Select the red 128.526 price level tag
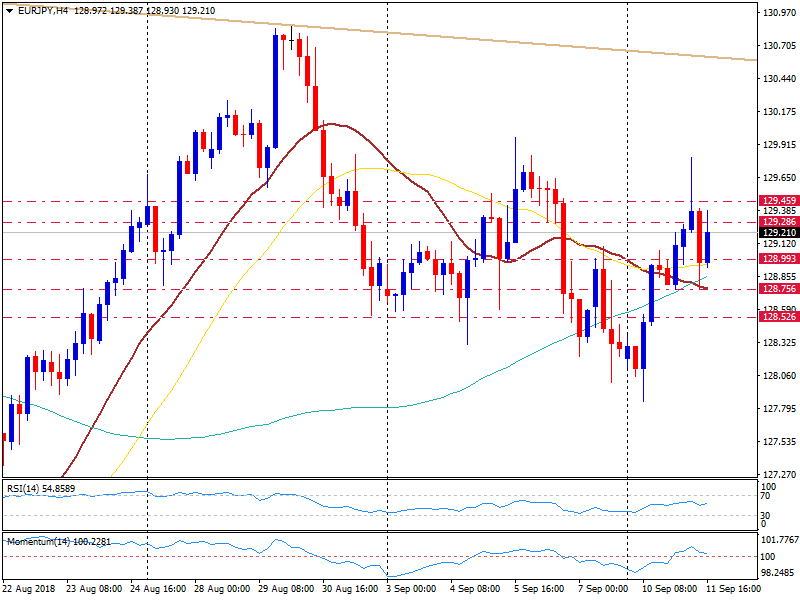Viewport: 800px width, 600px height. tap(777, 317)
